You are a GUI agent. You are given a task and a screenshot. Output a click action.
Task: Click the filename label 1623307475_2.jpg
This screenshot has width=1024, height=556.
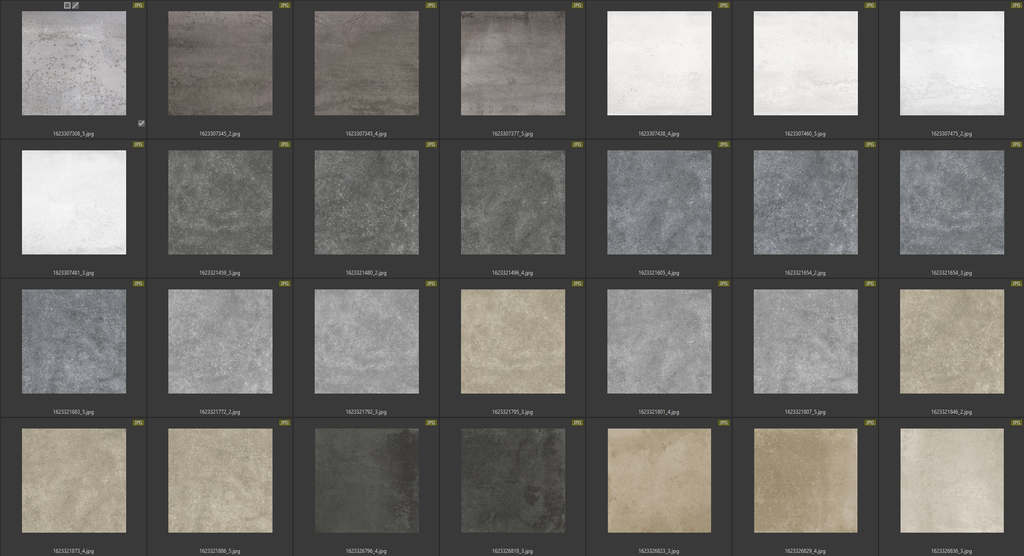(951, 133)
